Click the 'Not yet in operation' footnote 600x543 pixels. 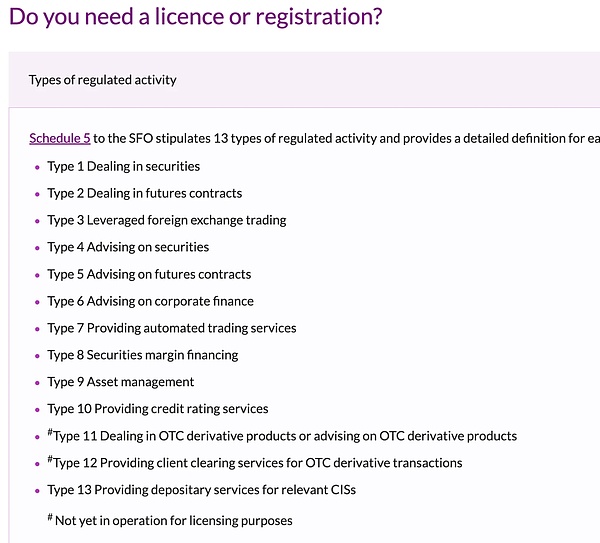(x=173, y=521)
